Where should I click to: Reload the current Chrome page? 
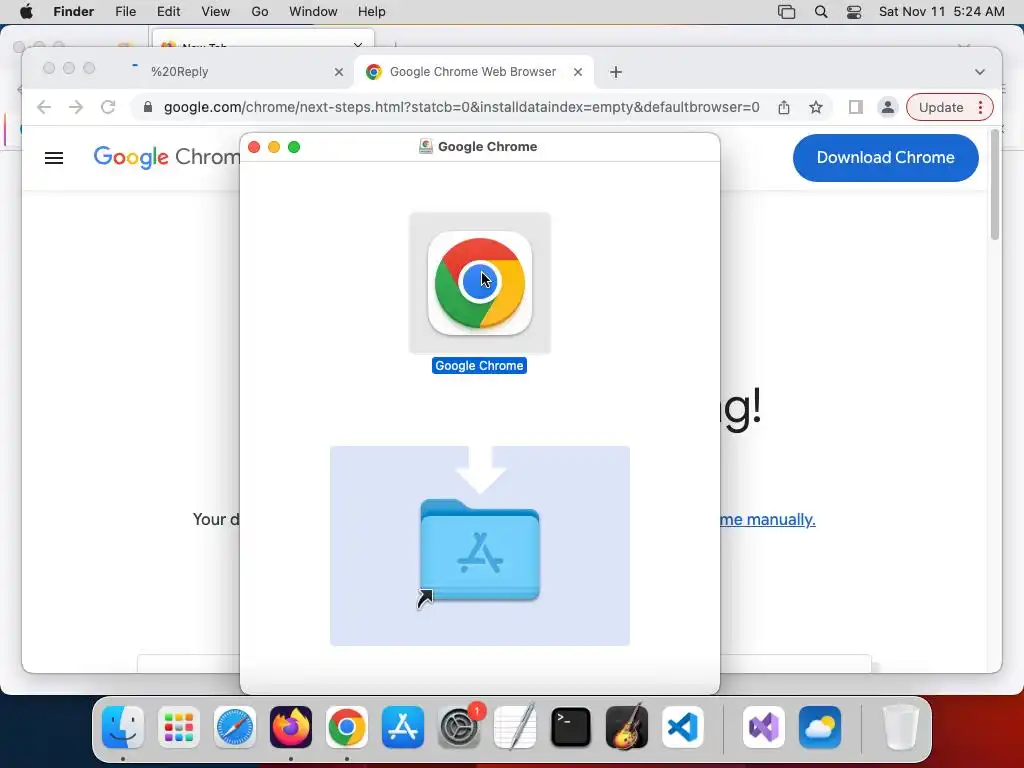pos(108,107)
